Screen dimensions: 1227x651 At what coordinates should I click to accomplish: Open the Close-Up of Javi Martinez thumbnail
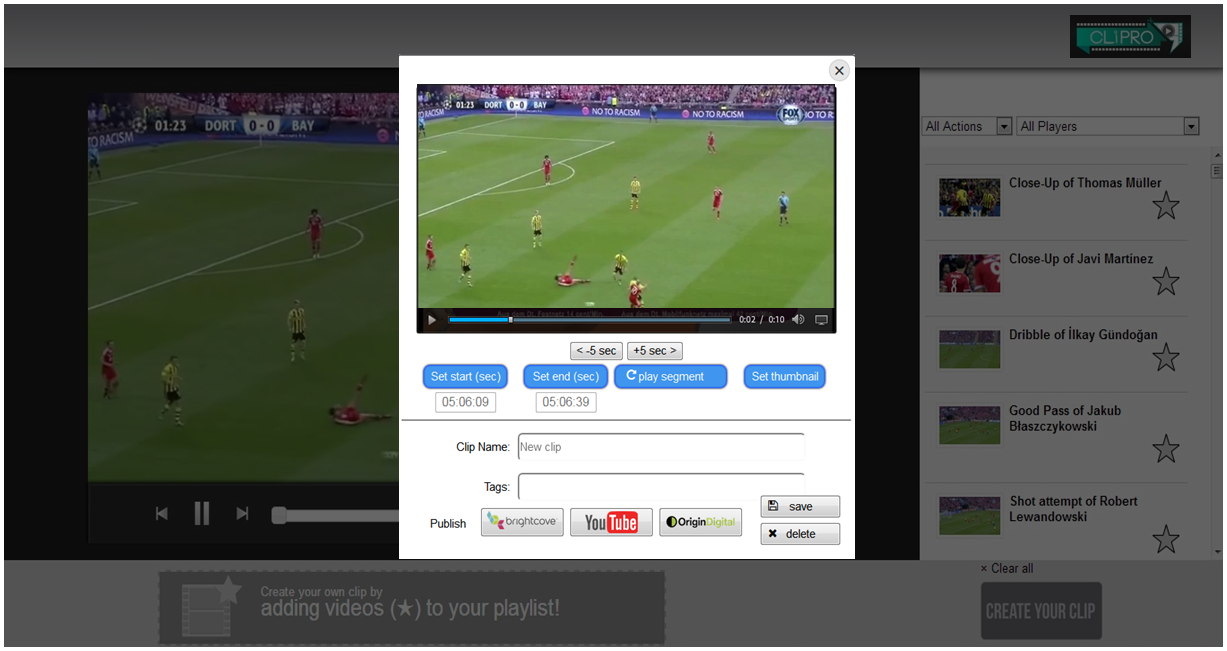[969, 273]
